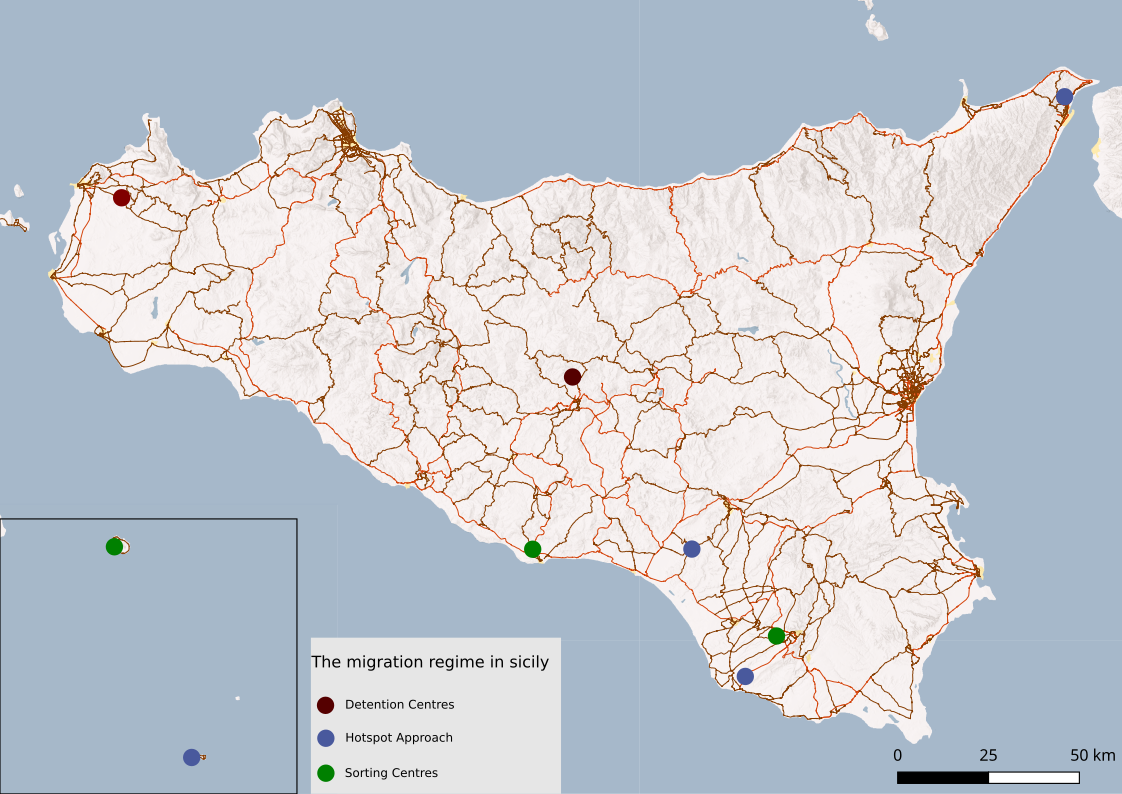Click the green Sorting Centre dot on Linosa island
This screenshot has height=794, width=1122.
tap(113, 545)
